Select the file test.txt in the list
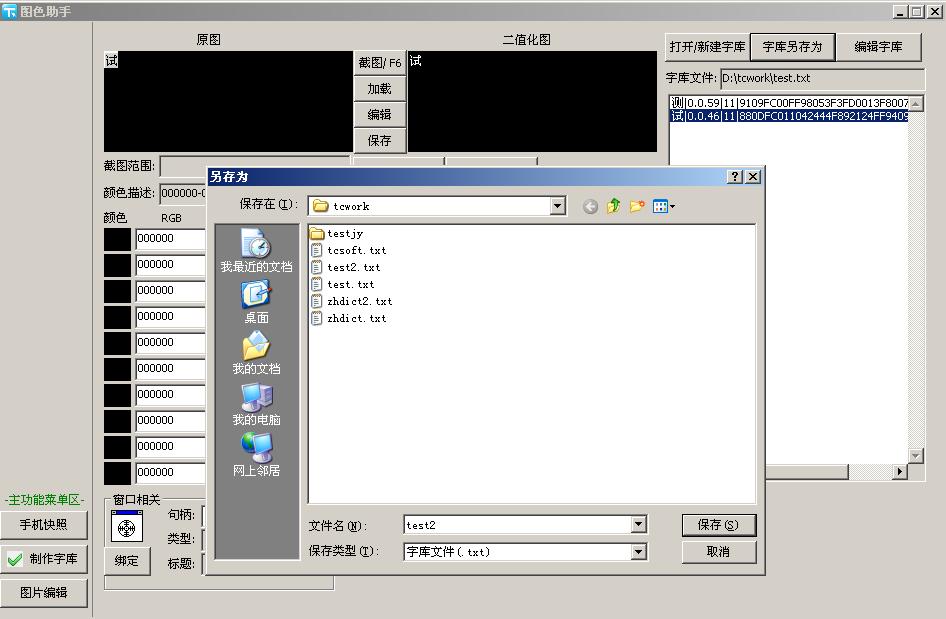Viewport: 946px width, 619px height. point(342,284)
